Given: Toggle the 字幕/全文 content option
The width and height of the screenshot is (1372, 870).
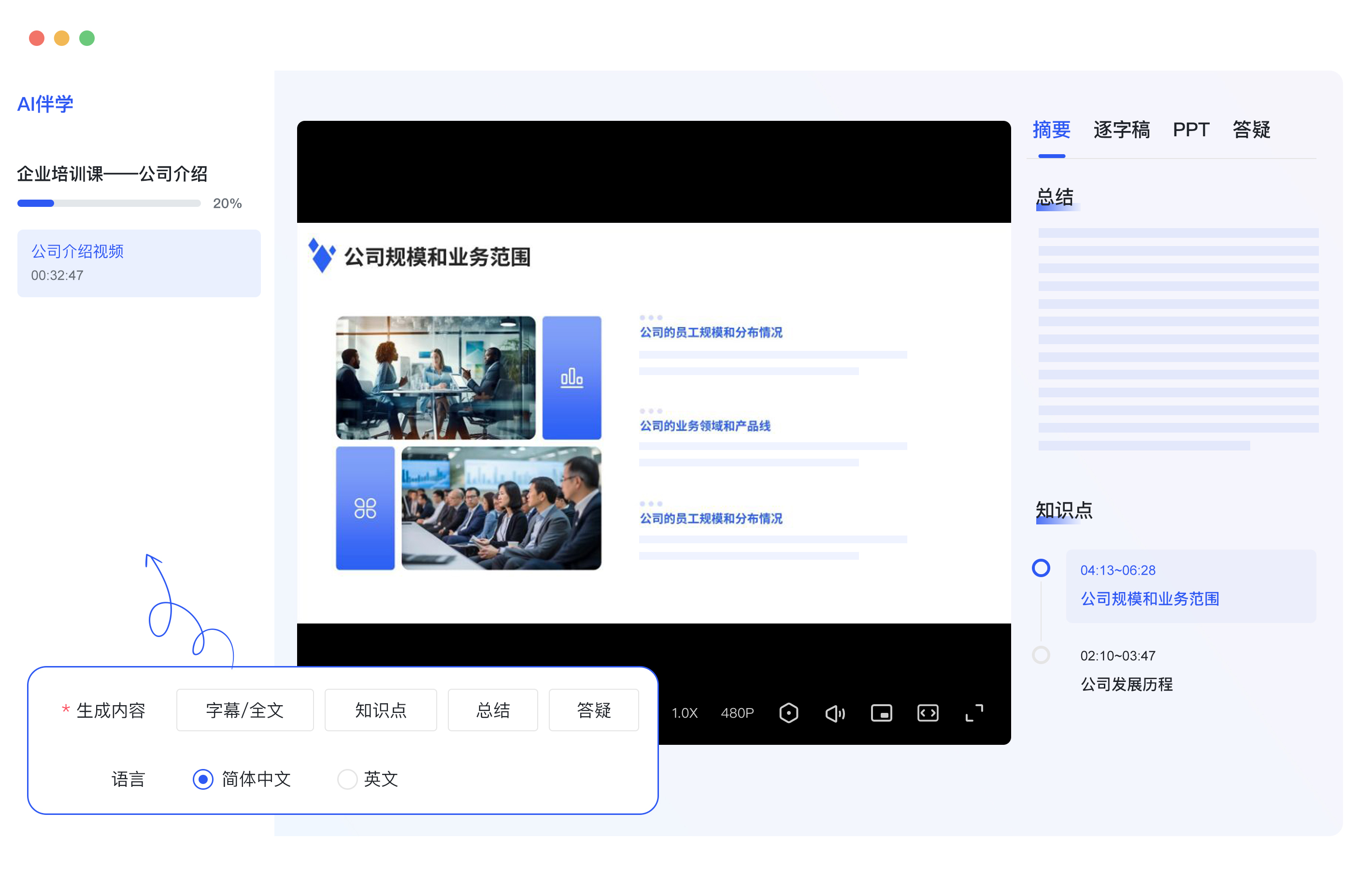Looking at the screenshot, I should pos(244,710).
